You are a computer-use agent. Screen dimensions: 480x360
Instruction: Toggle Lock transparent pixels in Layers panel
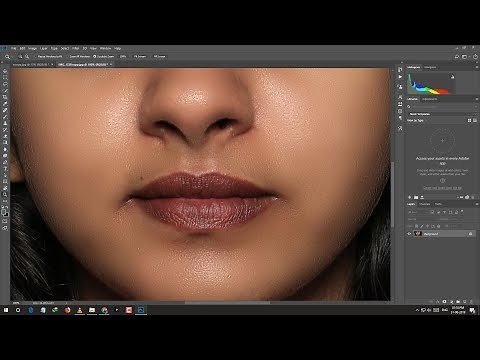pyautogui.click(x=416, y=226)
